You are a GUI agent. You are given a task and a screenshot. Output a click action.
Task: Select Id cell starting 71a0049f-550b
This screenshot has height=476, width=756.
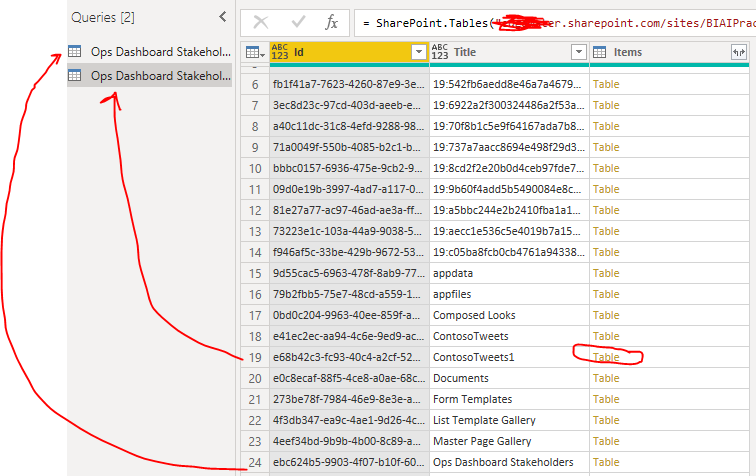(x=349, y=147)
